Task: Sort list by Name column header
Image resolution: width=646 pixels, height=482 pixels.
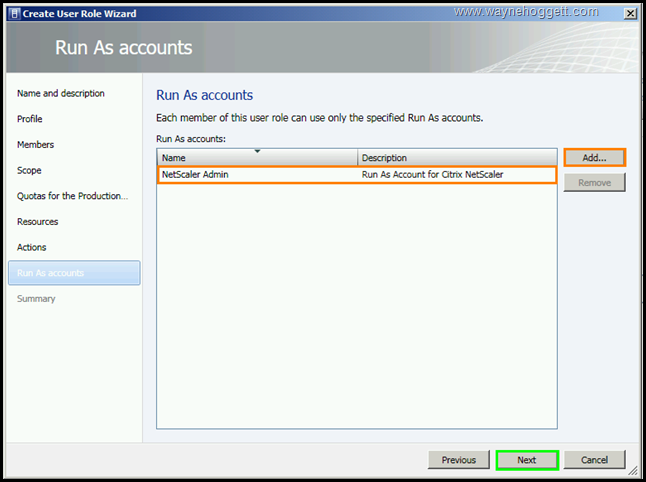Action: click(x=257, y=158)
